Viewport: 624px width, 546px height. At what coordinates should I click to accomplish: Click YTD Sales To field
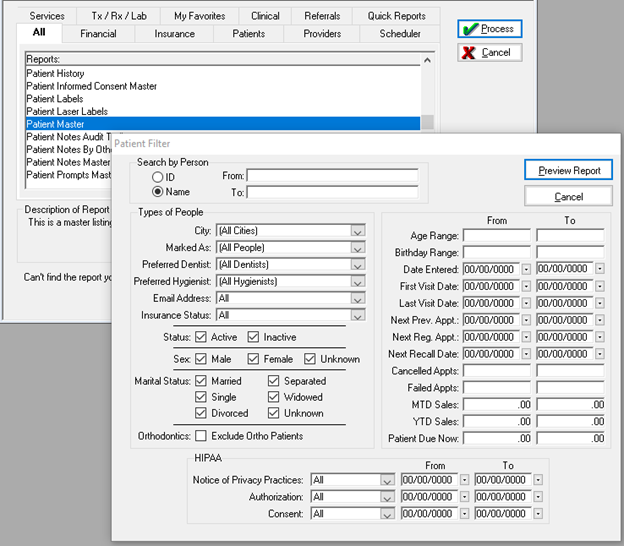click(x=570, y=421)
